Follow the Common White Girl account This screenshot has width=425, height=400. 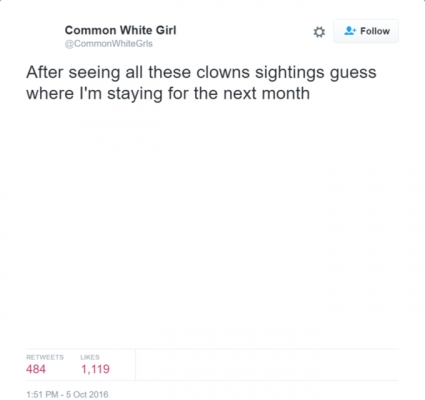366,31
